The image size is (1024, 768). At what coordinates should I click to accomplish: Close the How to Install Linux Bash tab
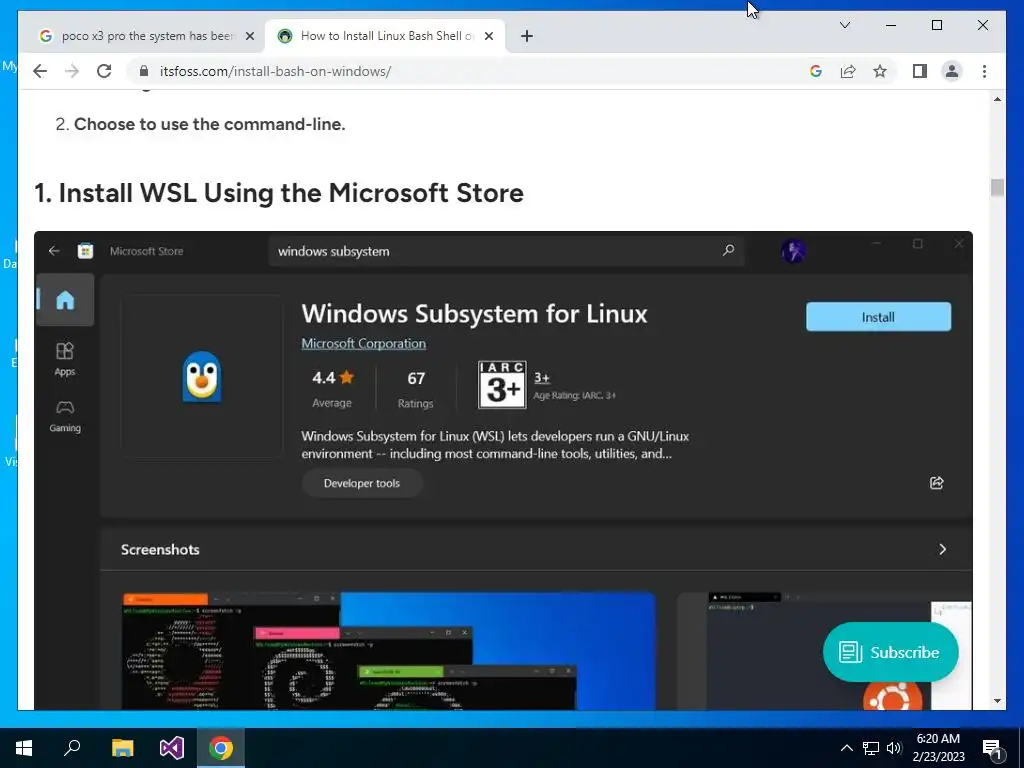coord(488,36)
